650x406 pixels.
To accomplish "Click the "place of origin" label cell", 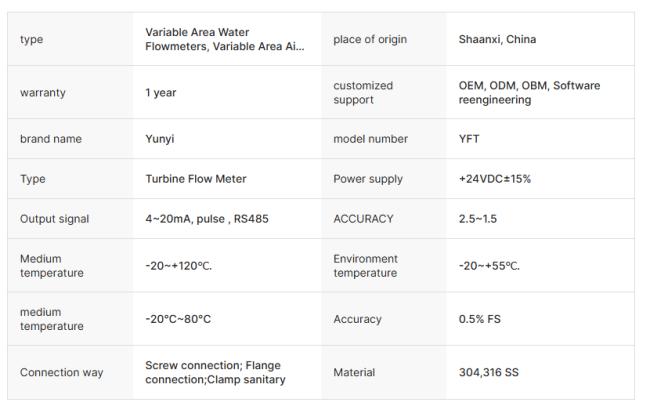I will click(370, 39).
